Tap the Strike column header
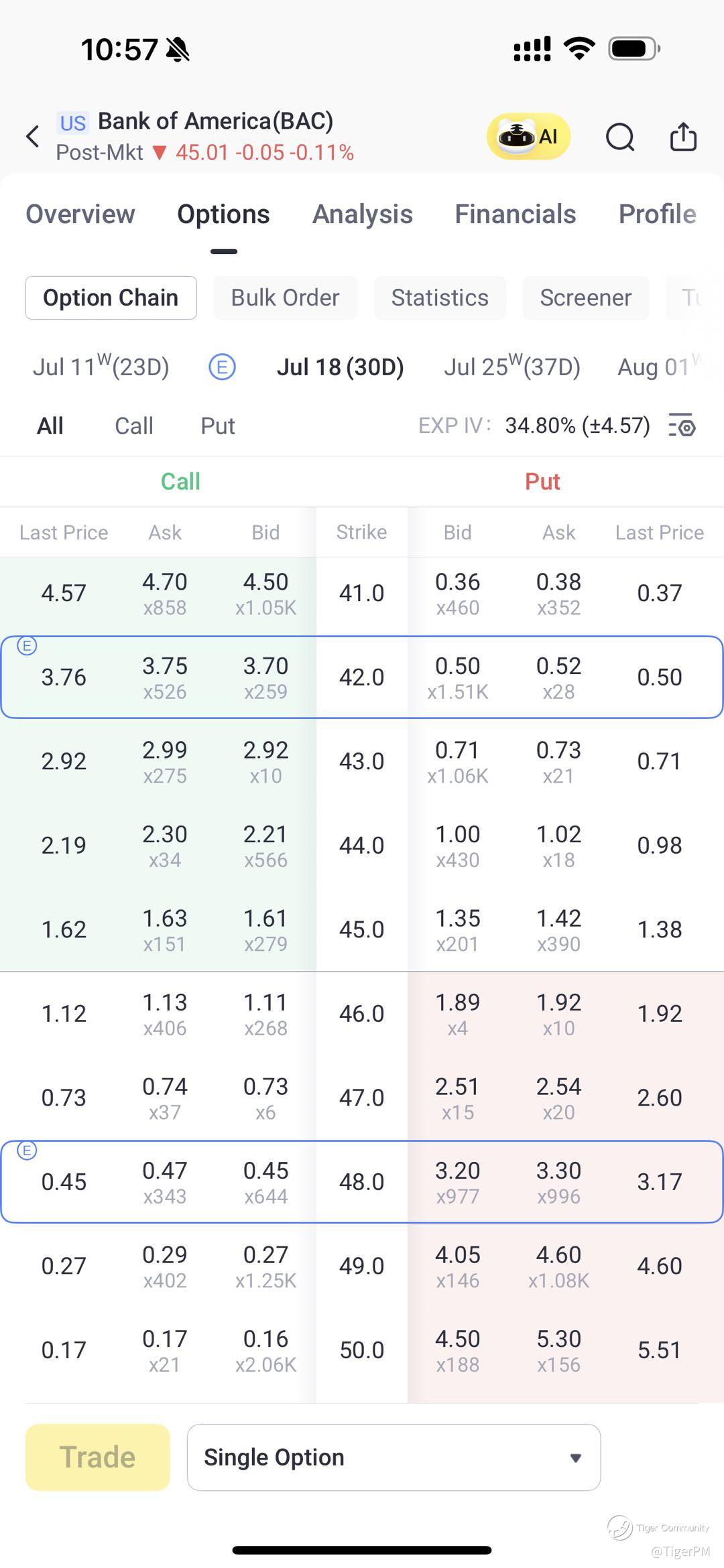724x1568 pixels. (x=361, y=532)
